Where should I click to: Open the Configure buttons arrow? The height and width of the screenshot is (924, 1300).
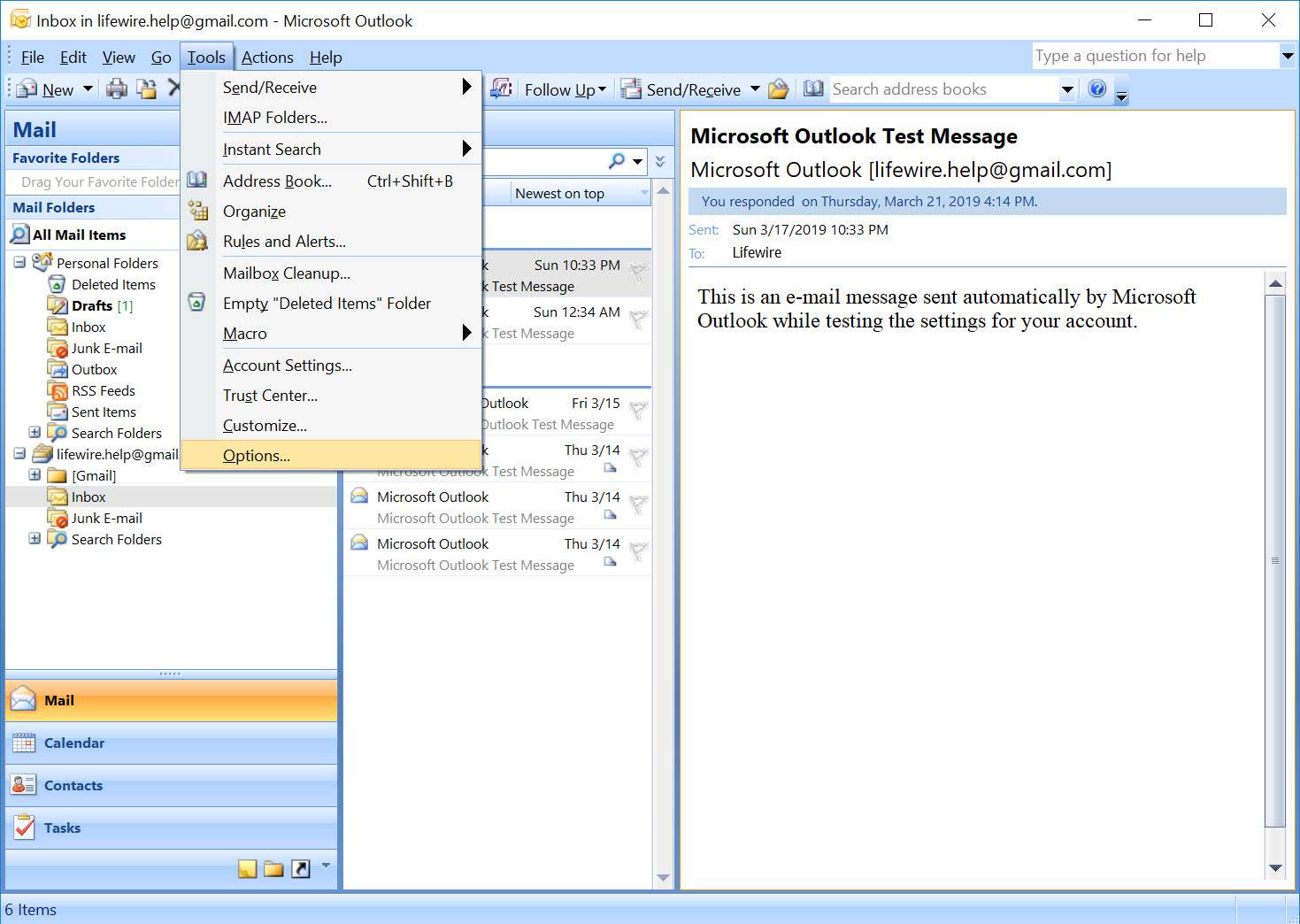(326, 866)
